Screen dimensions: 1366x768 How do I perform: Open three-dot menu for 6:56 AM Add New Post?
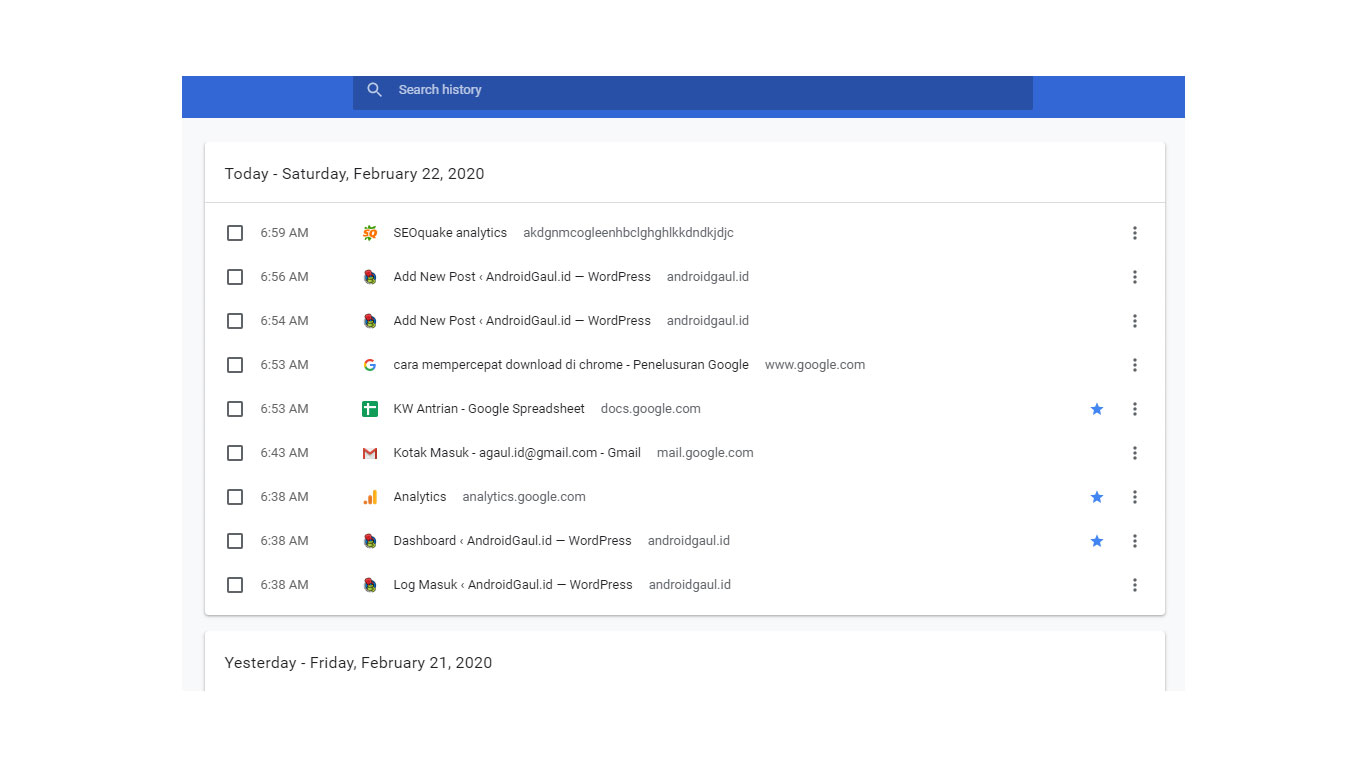coord(1135,277)
